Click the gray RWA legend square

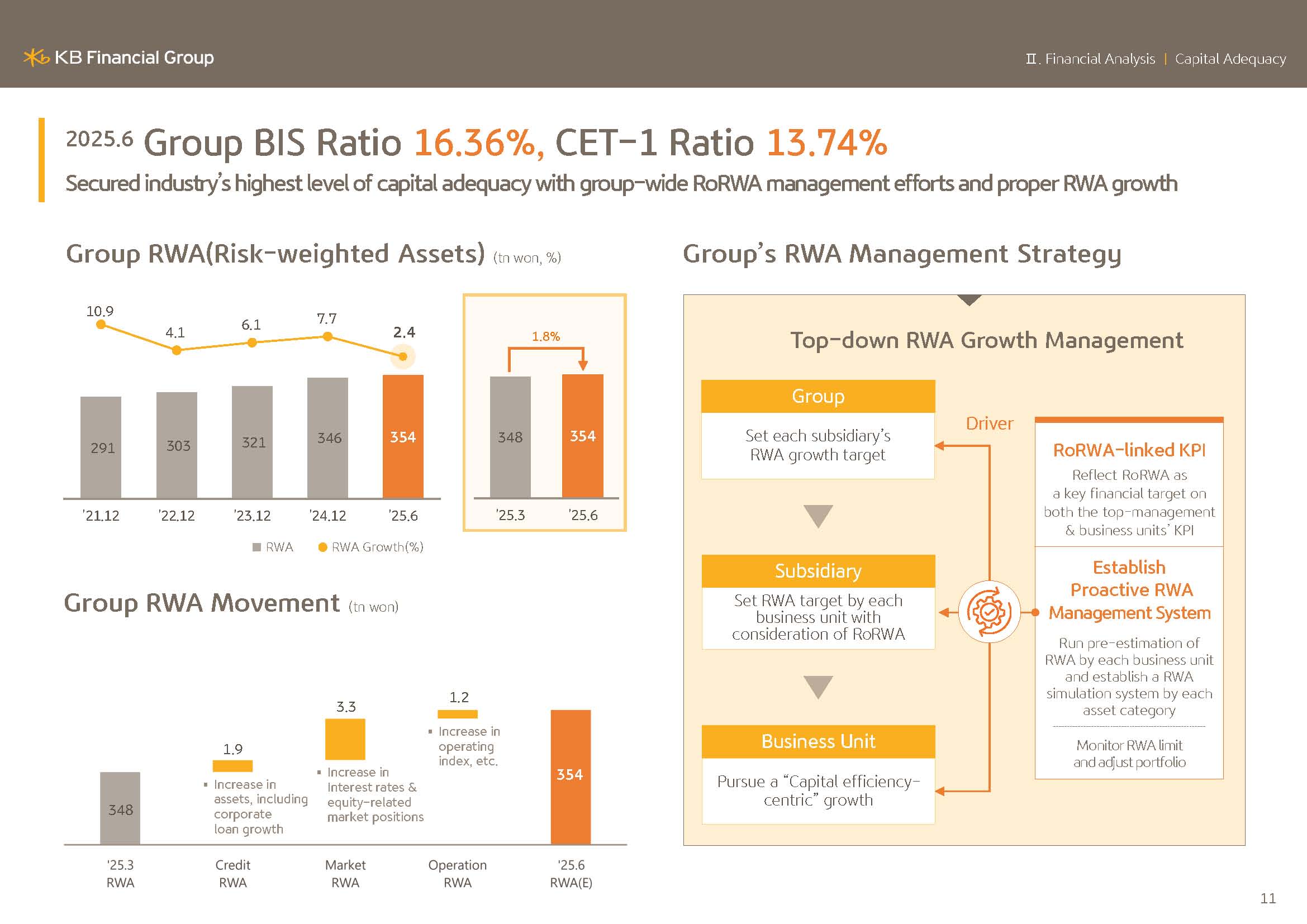[256, 547]
